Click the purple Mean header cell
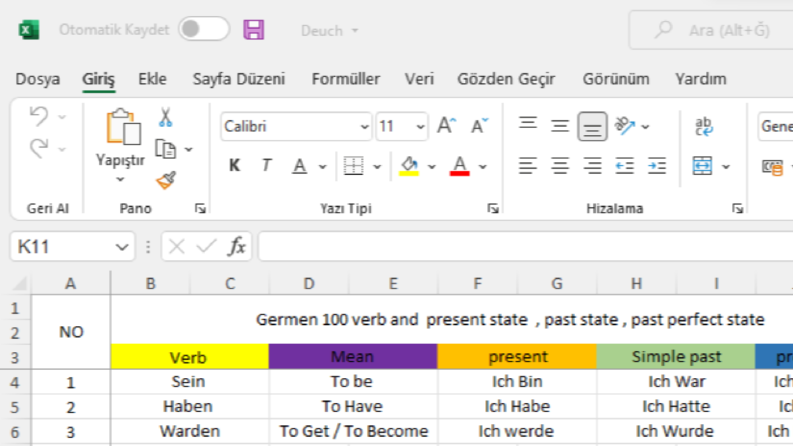The width and height of the screenshot is (793, 446). [x=353, y=356]
